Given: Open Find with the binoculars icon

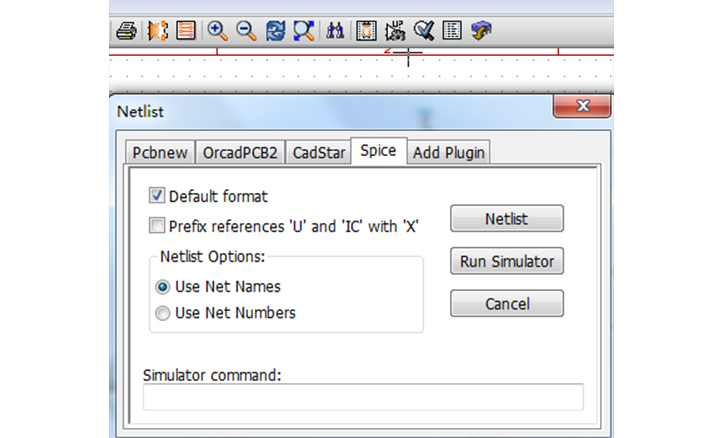Looking at the screenshot, I should [x=335, y=31].
